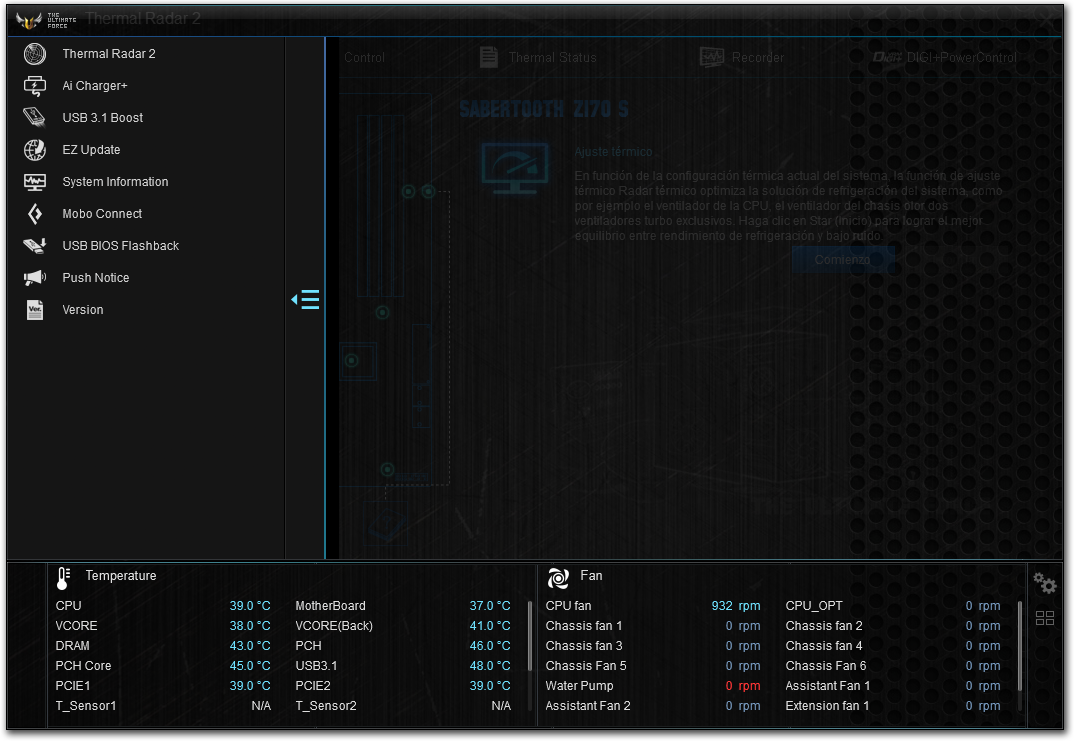Collapse the side menu with the arrow-list icon
Screen dimensions: 1081x743
point(305,299)
